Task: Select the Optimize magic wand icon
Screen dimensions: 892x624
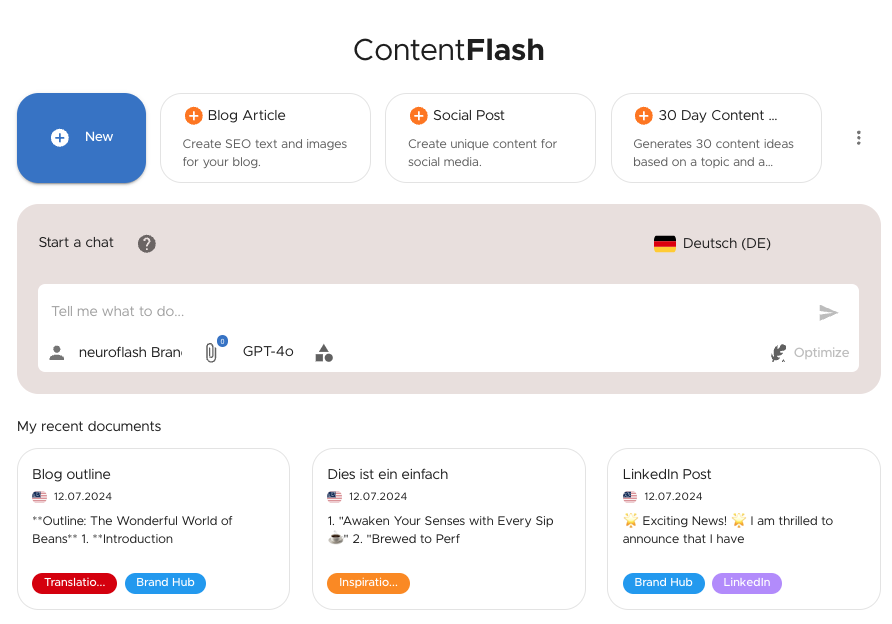Action: coord(779,352)
